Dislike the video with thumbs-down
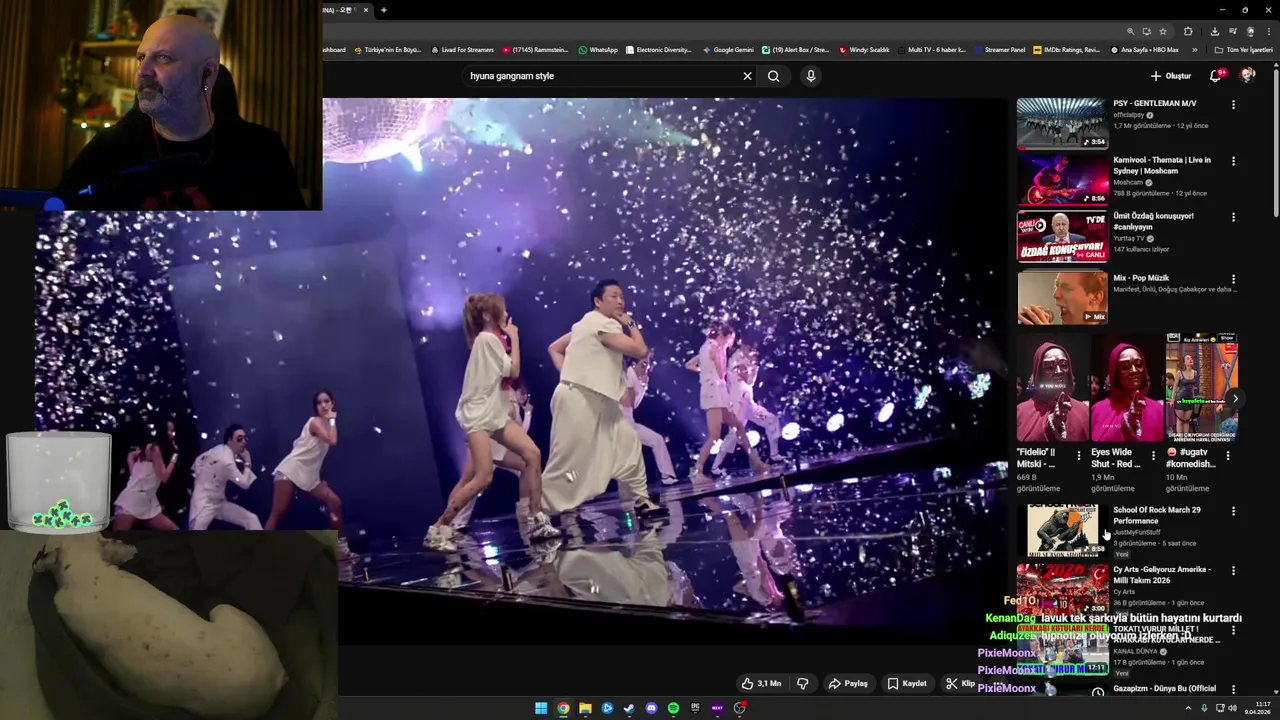Screen dimensions: 1280x720 tap(802, 684)
